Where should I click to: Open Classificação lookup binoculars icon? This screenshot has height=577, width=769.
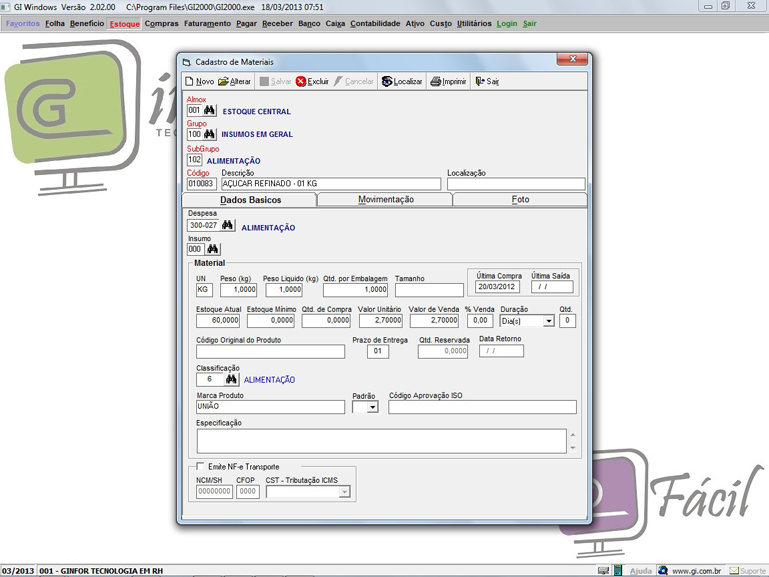[x=231, y=379]
